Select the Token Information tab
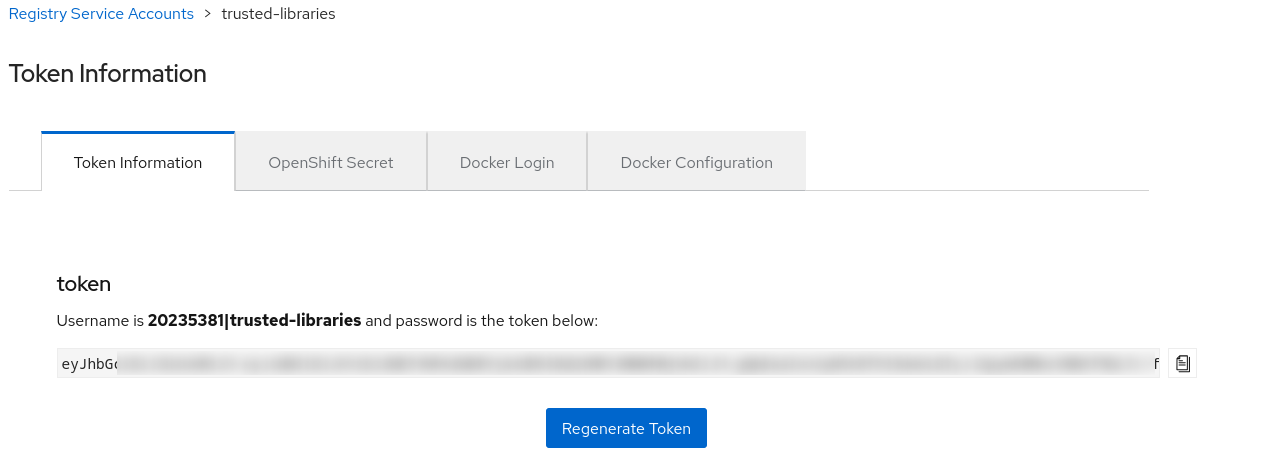 coord(138,162)
